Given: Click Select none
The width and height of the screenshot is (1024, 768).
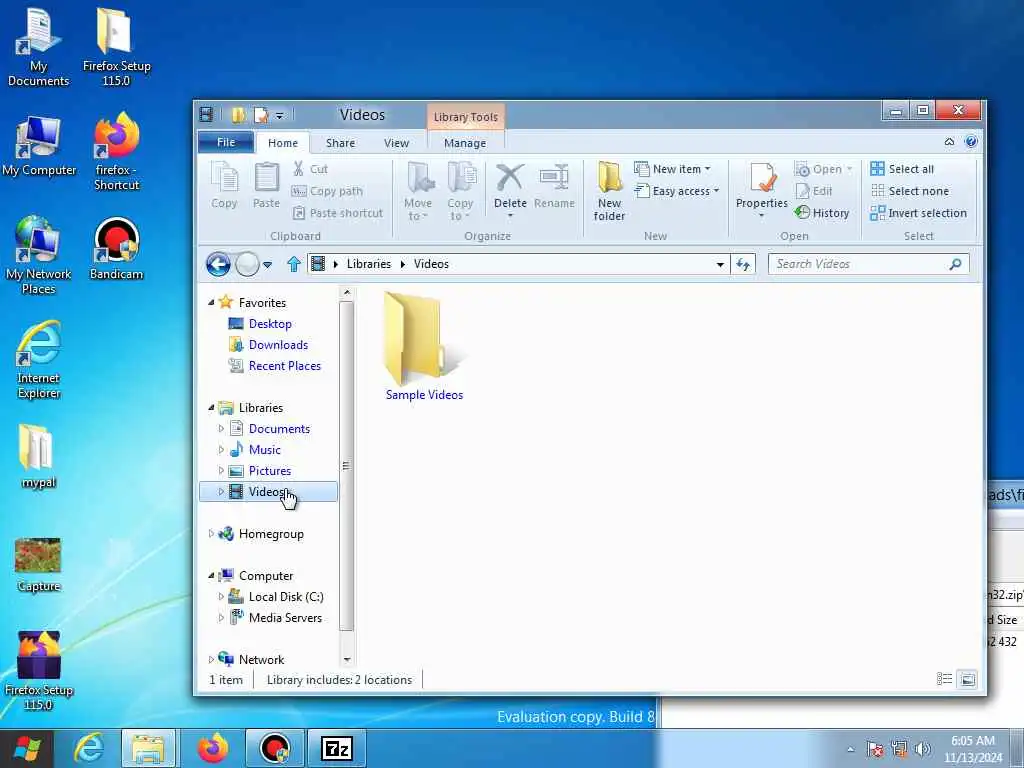Looking at the screenshot, I should tap(910, 191).
